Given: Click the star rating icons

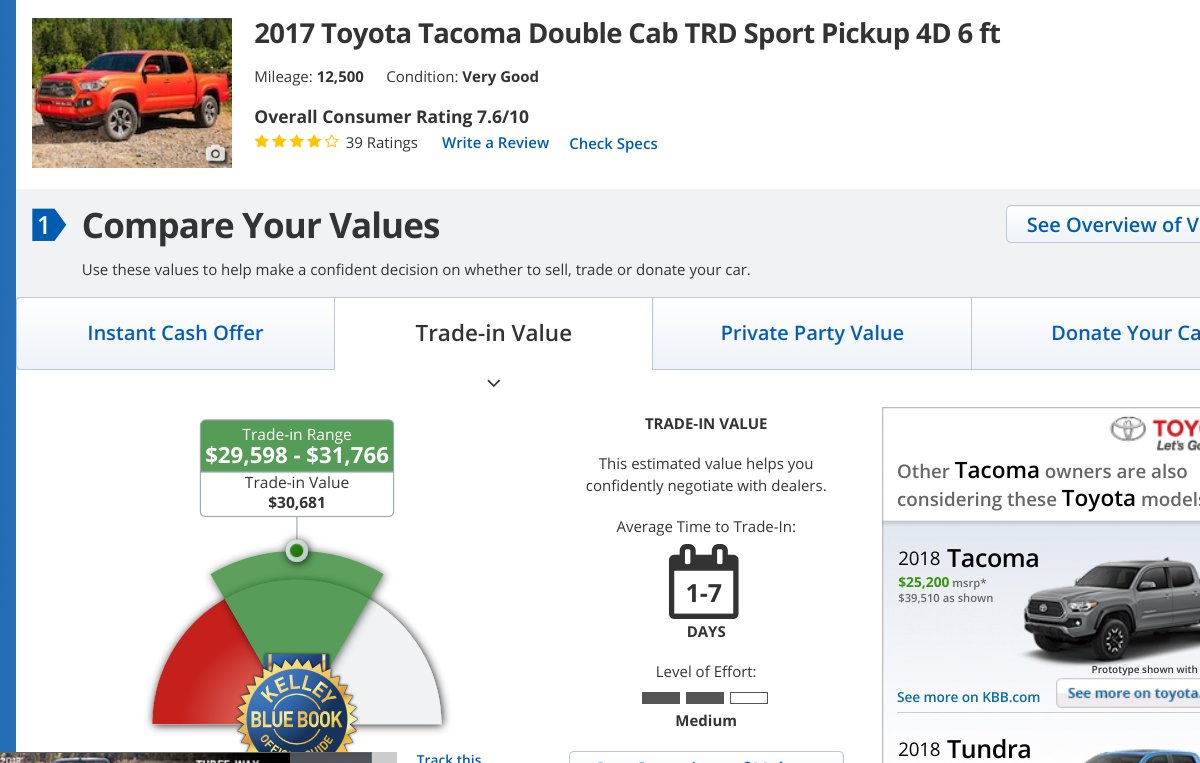Looking at the screenshot, I should coord(297,142).
